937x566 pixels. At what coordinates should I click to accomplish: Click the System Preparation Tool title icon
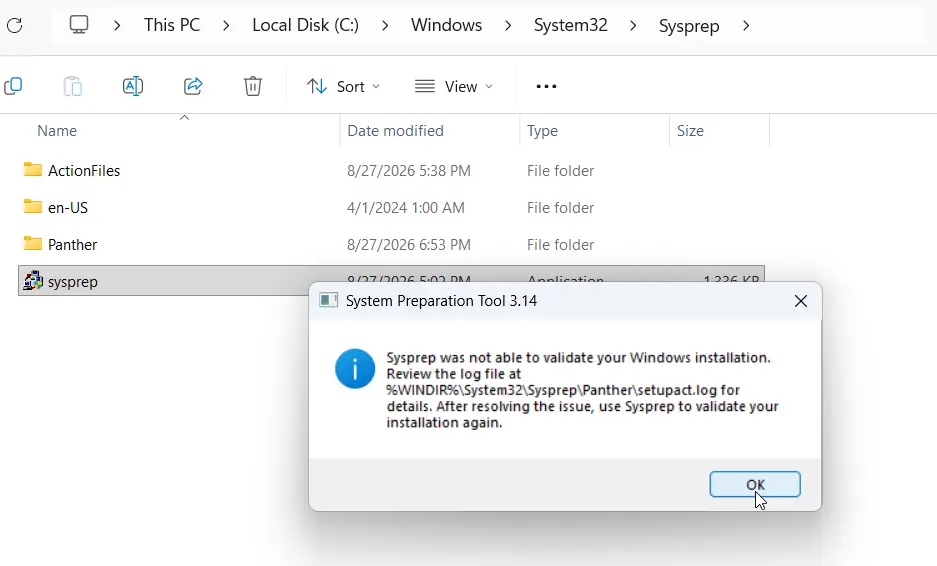point(328,300)
